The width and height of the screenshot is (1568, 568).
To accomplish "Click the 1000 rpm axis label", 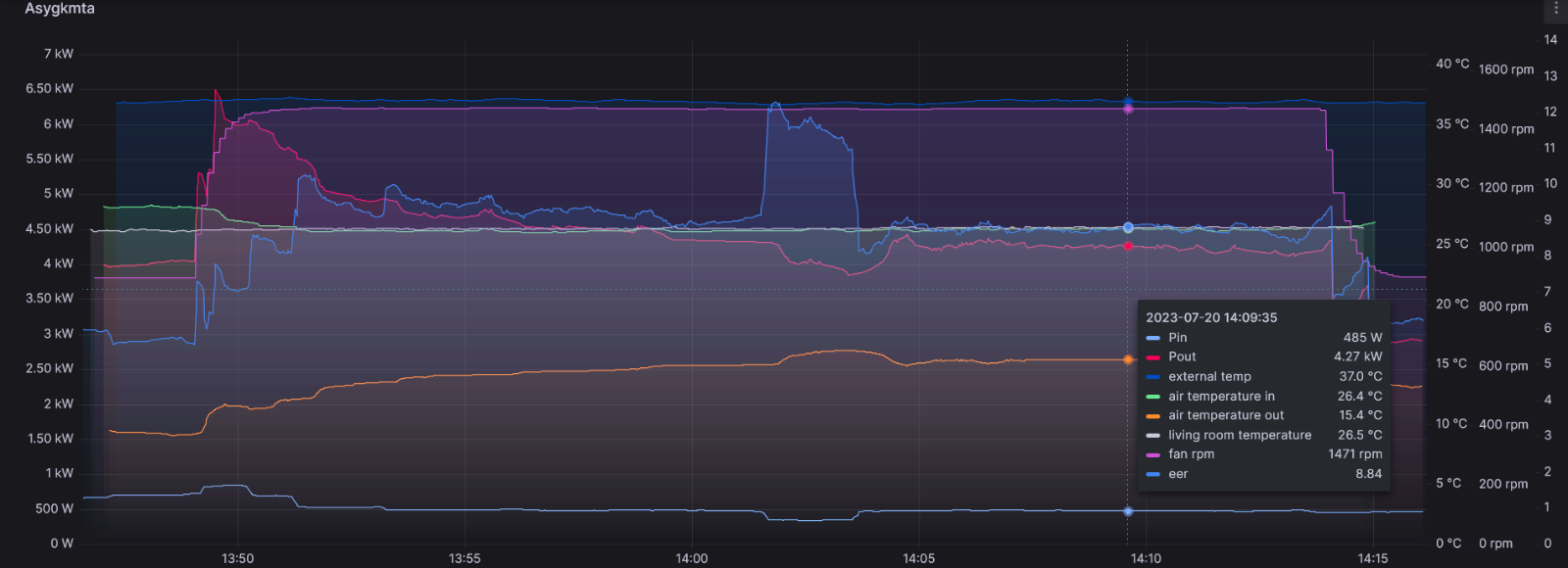I will pos(1506,247).
